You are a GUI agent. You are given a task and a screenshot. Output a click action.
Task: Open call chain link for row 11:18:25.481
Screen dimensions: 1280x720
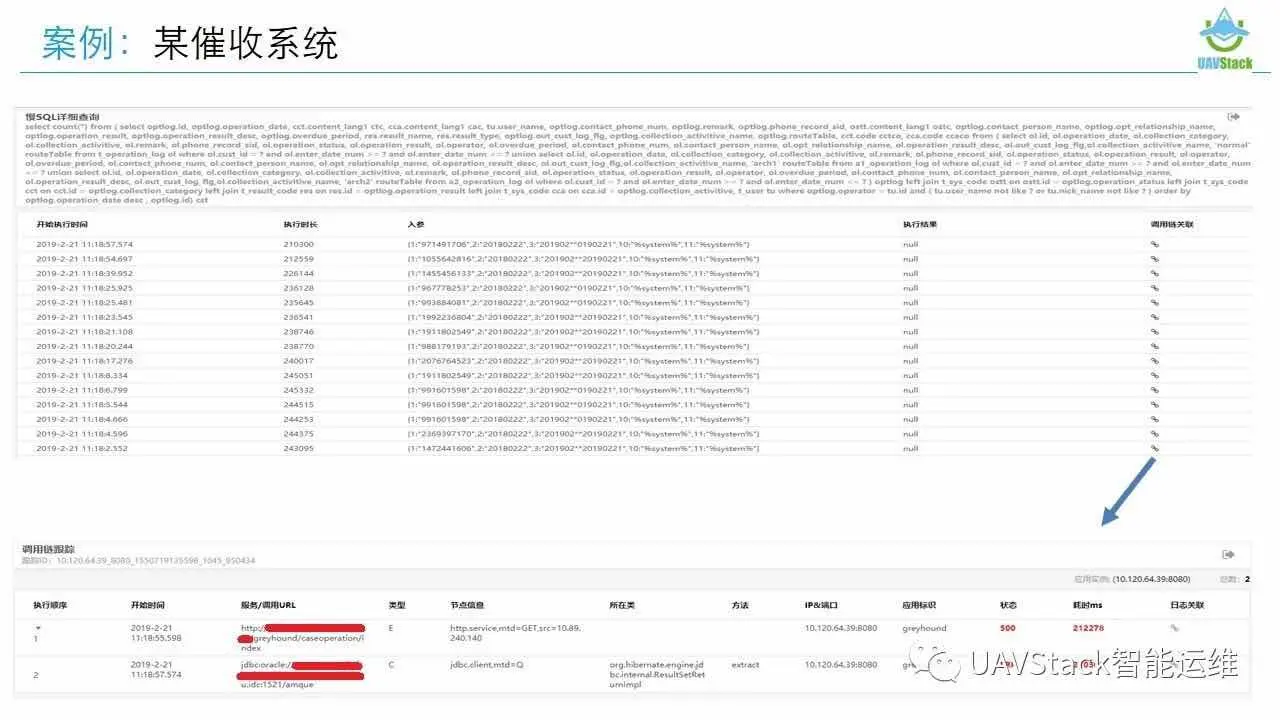click(1155, 302)
